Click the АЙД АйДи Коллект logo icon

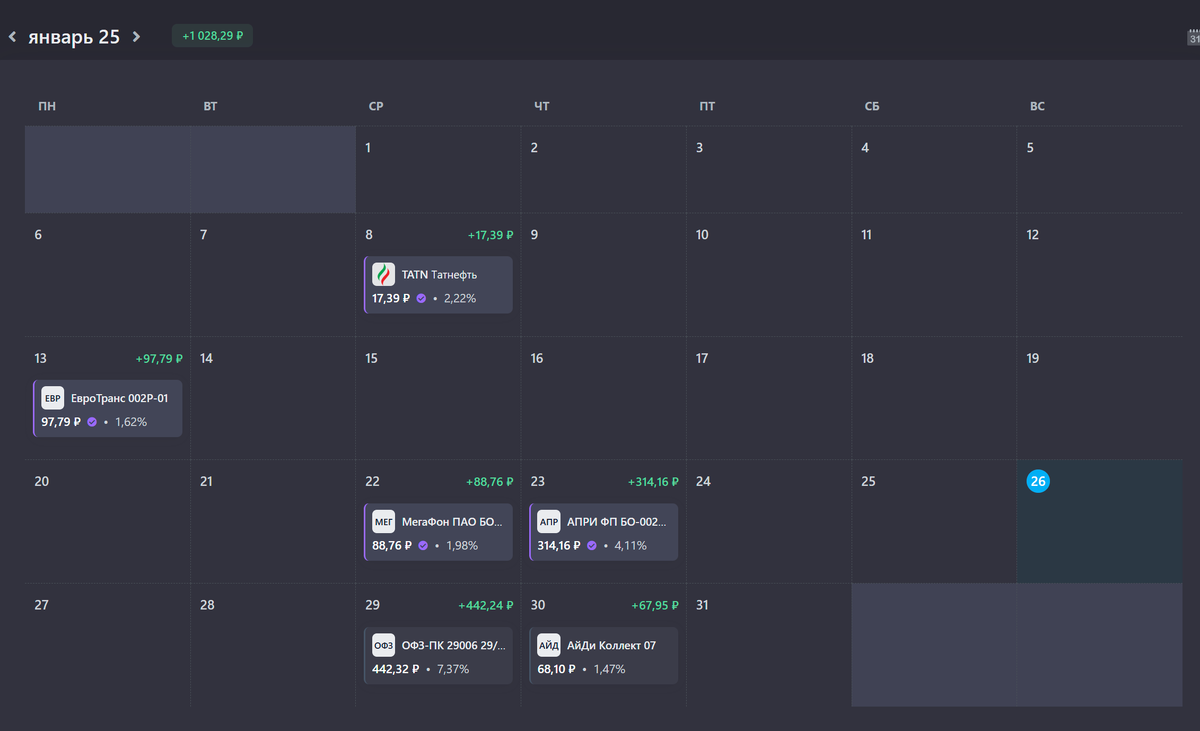(x=549, y=644)
